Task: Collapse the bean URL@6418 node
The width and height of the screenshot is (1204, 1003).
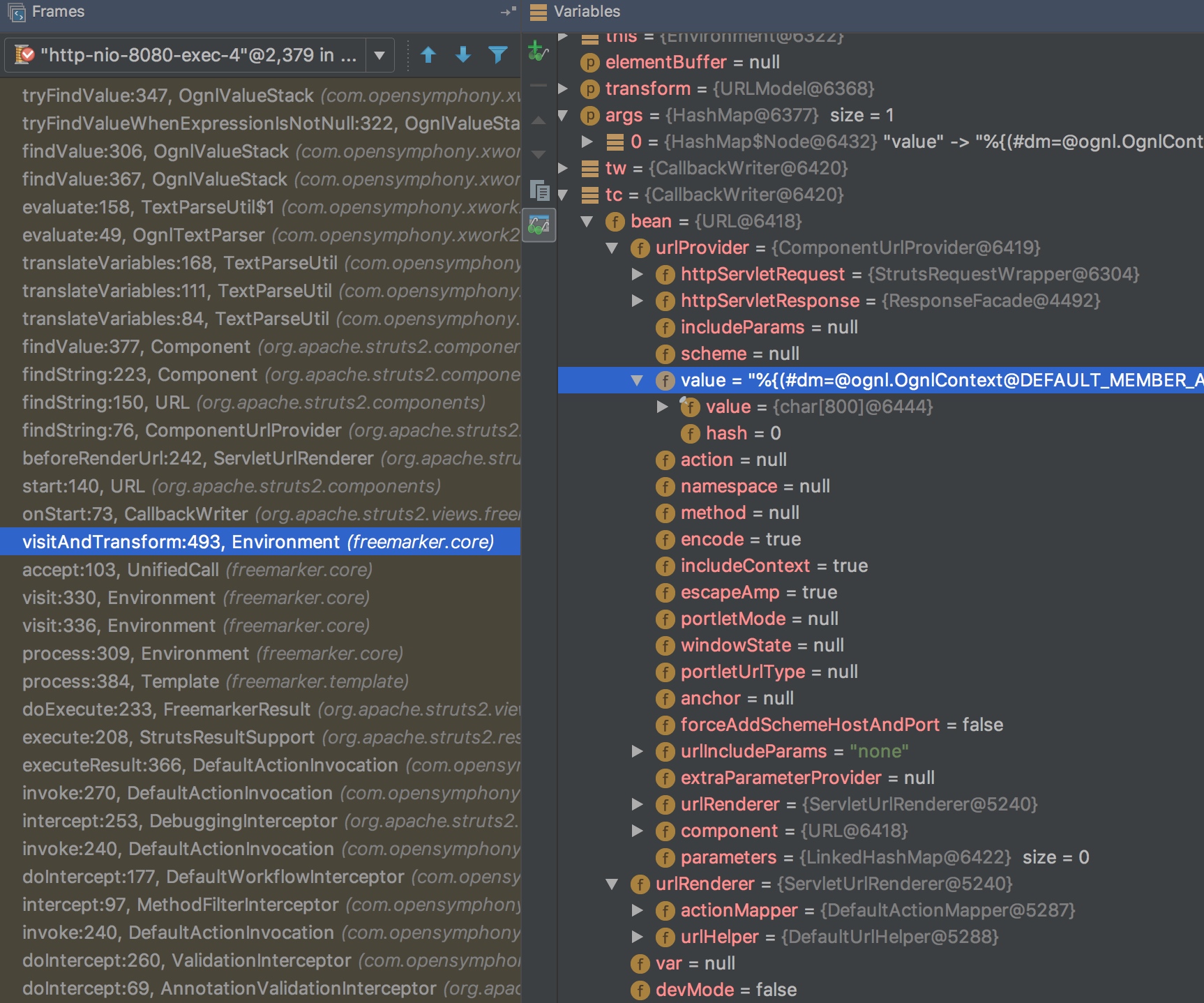Action: tap(587, 221)
